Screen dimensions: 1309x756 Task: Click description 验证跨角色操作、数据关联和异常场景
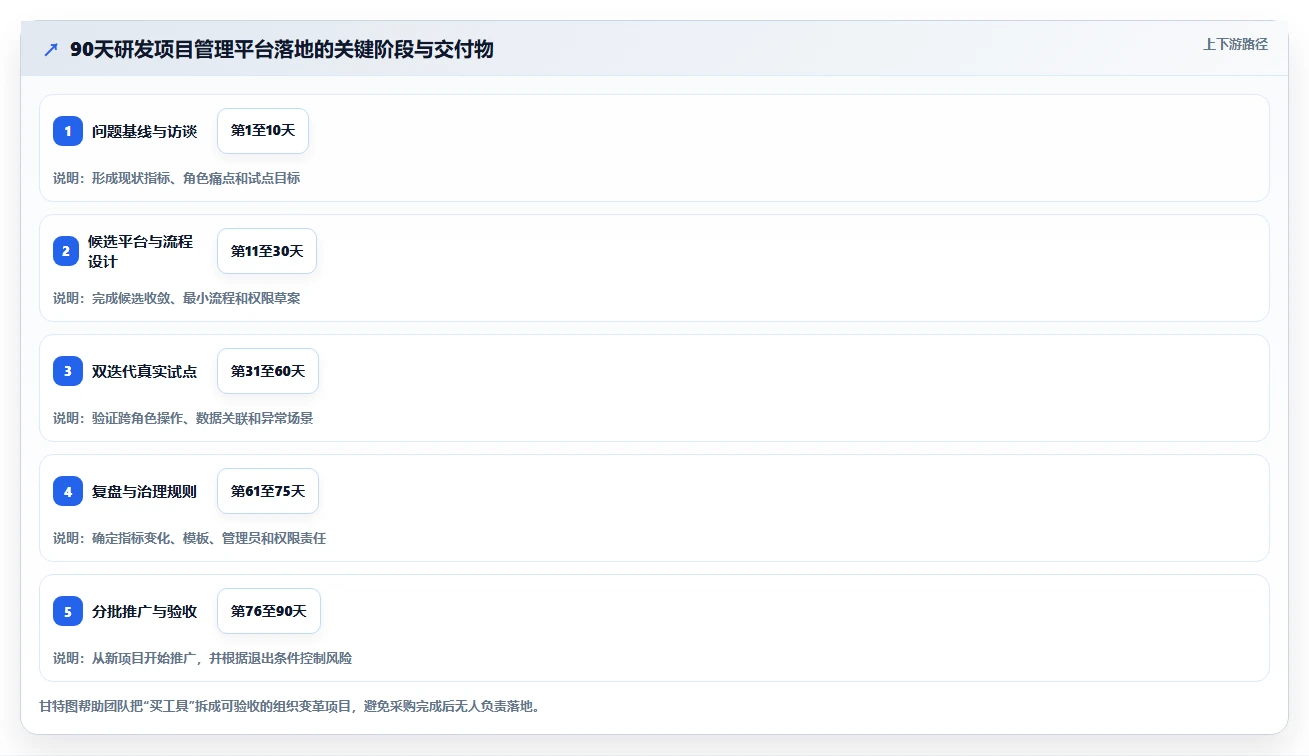coord(202,418)
